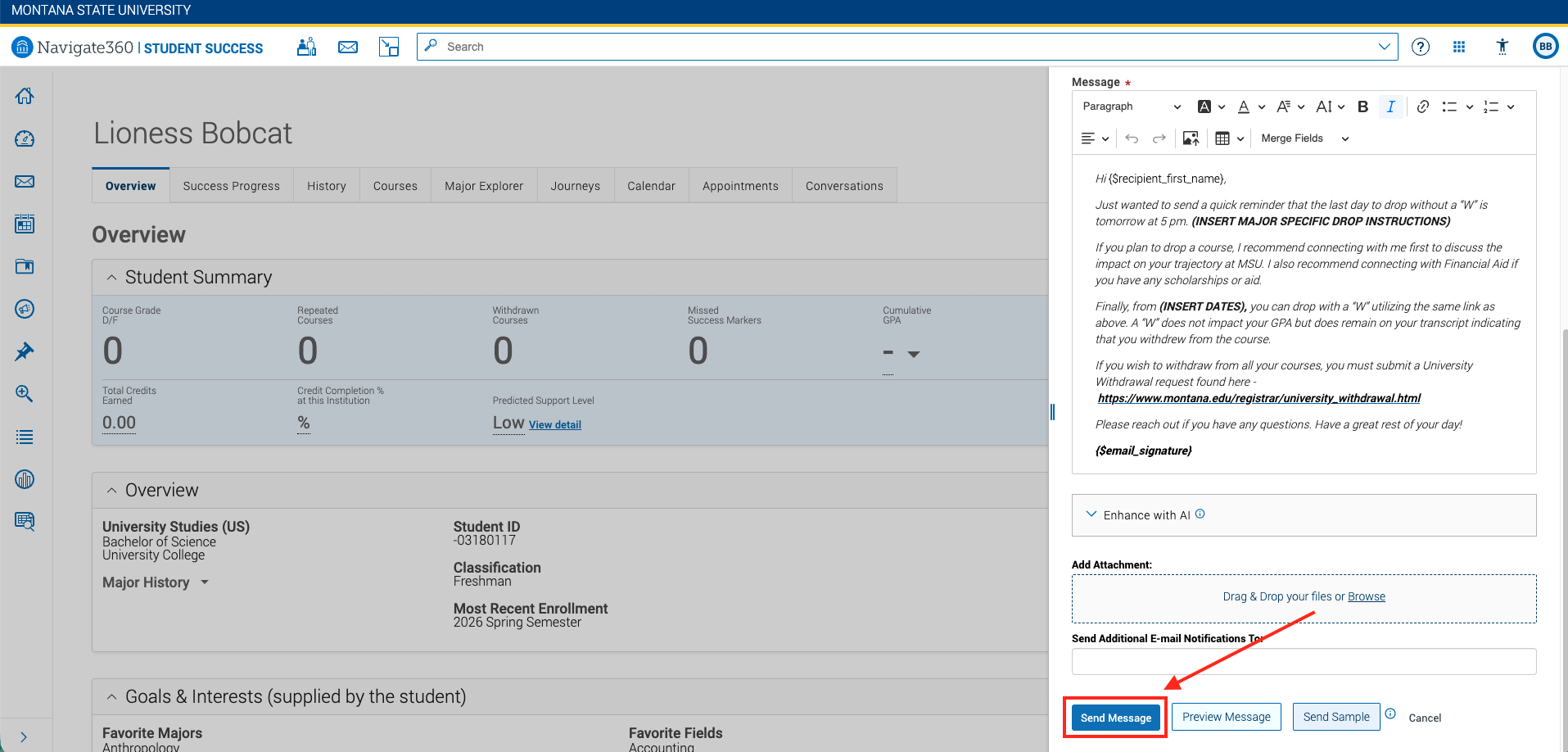Click the Browse link for attachments

pyautogui.click(x=1367, y=596)
